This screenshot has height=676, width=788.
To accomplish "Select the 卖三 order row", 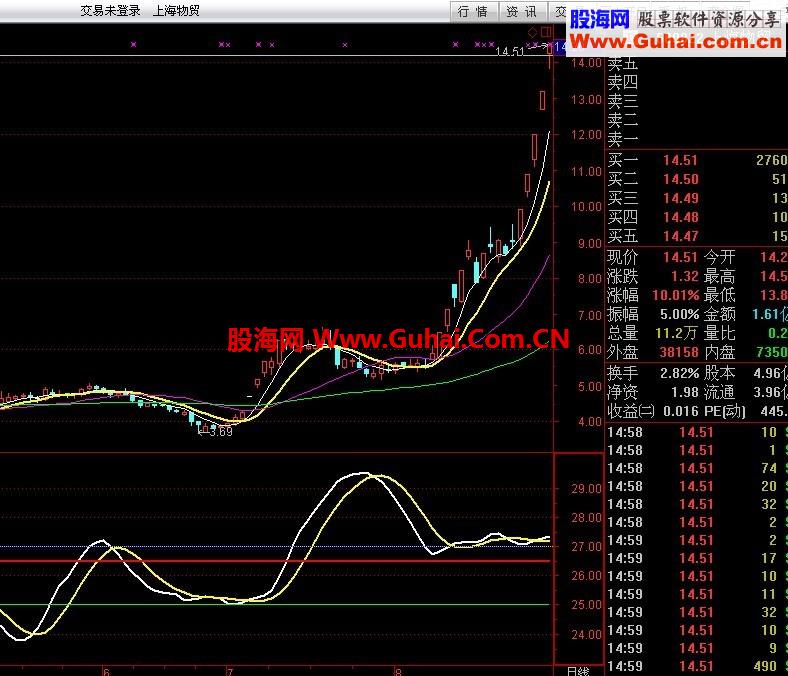I will coord(697,101).
